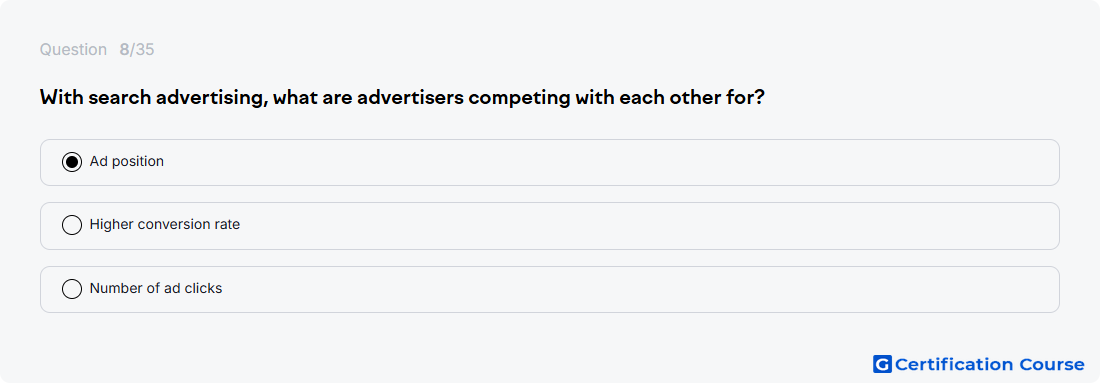Click the total 35 in the counter
The height and width of the screenshot is (383, 1100).
(145, 50)
